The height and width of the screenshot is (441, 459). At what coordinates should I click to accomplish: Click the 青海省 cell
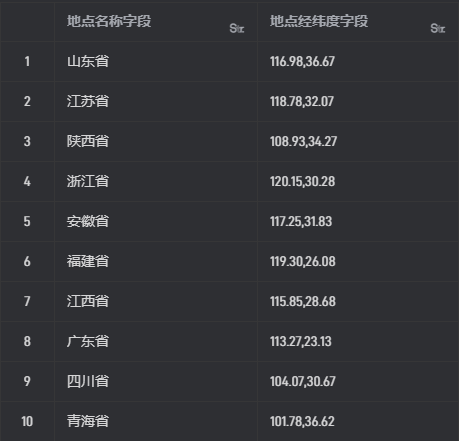(x=156, y=421)
